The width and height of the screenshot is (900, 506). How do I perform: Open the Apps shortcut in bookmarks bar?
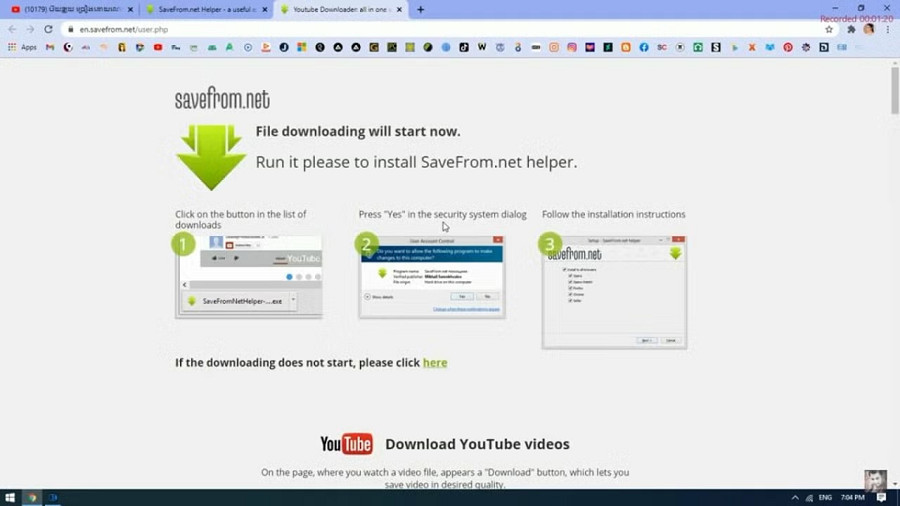22,47
